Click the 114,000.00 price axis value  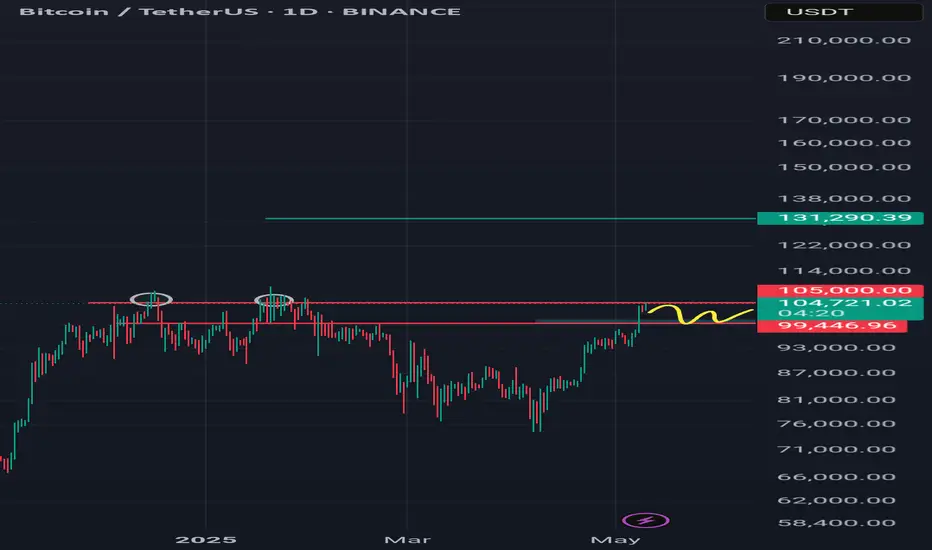point(844,271)
